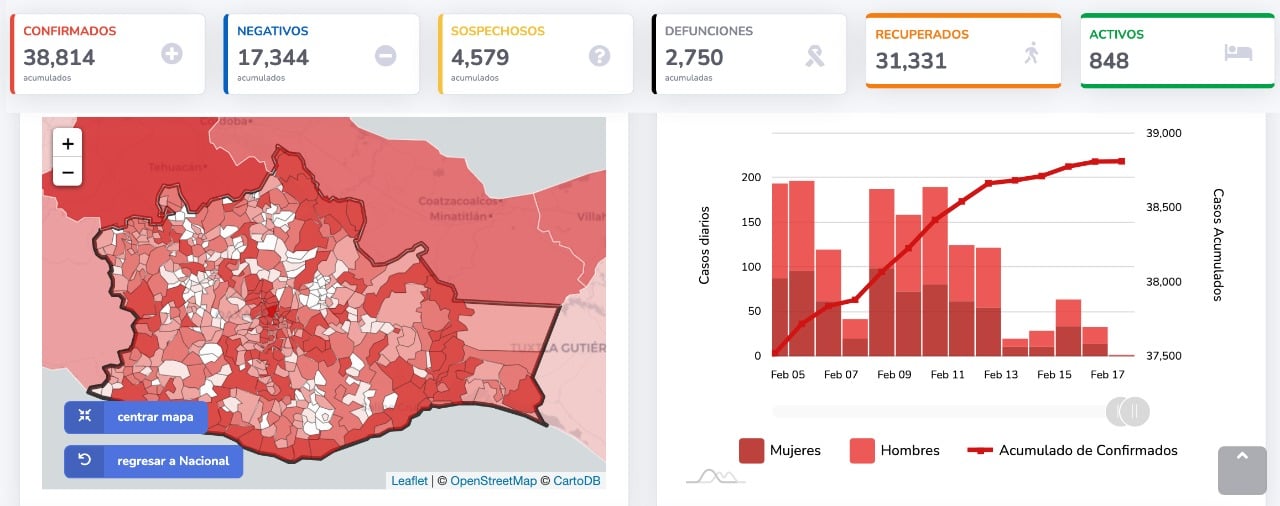Click the bright red central municipality on the map
This screenshot has height=506, width=1280.
[x=270, y=311]
